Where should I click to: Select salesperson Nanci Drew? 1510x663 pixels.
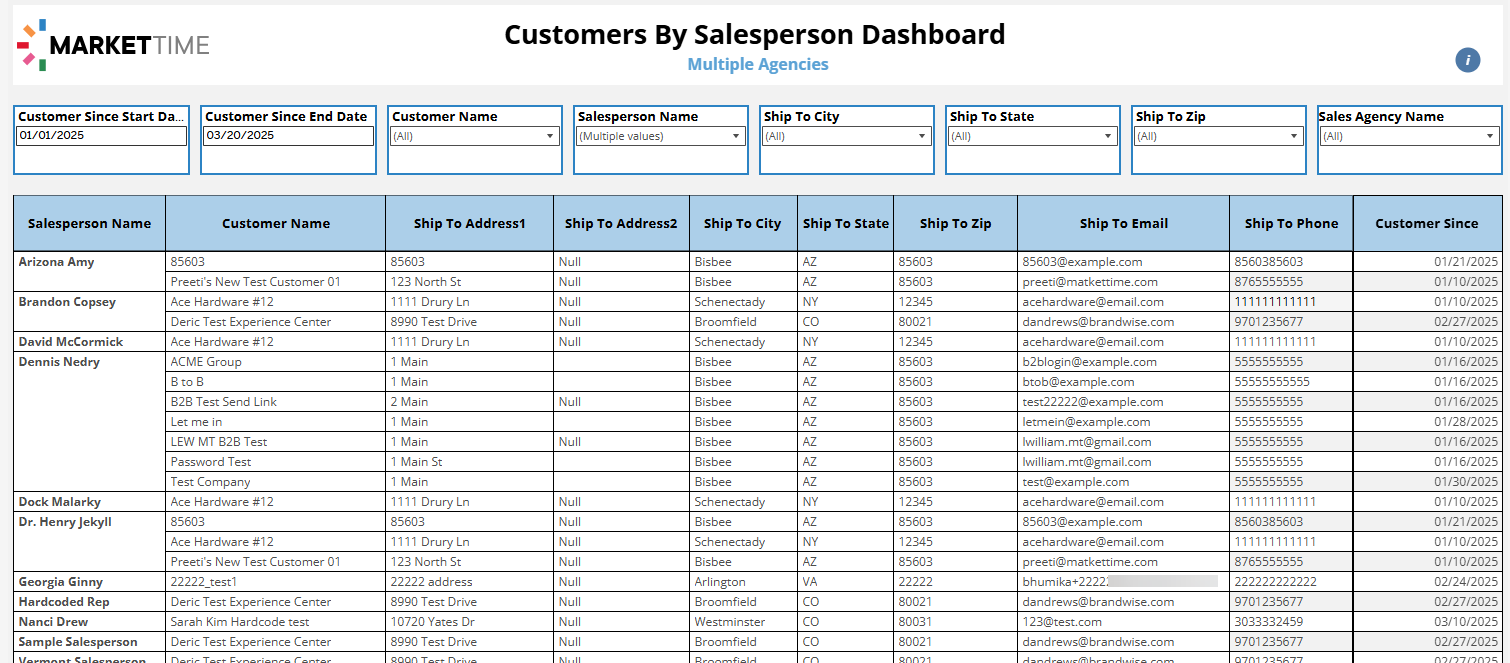click(53, 622)
